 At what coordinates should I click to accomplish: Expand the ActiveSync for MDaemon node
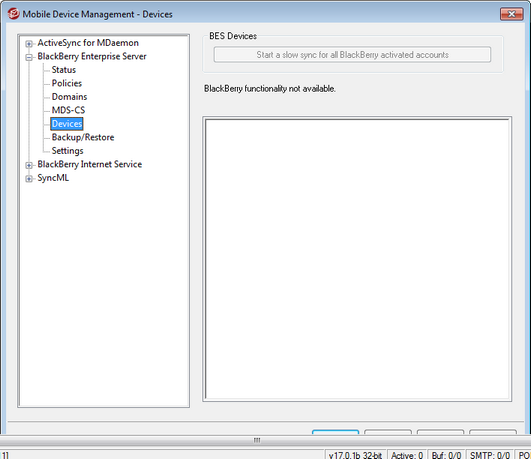pyautogui.click(x=29, y=44)
